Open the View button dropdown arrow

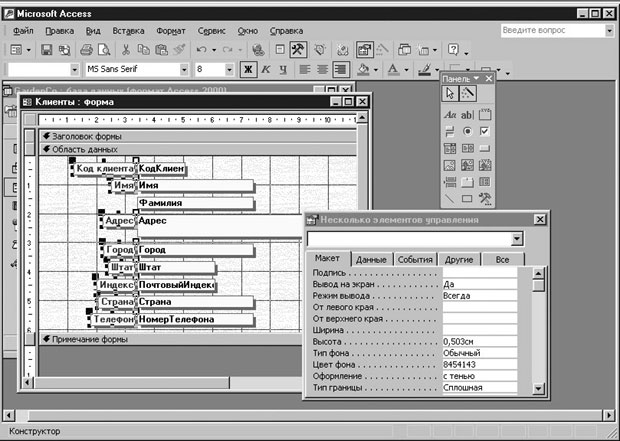(28, 50)
